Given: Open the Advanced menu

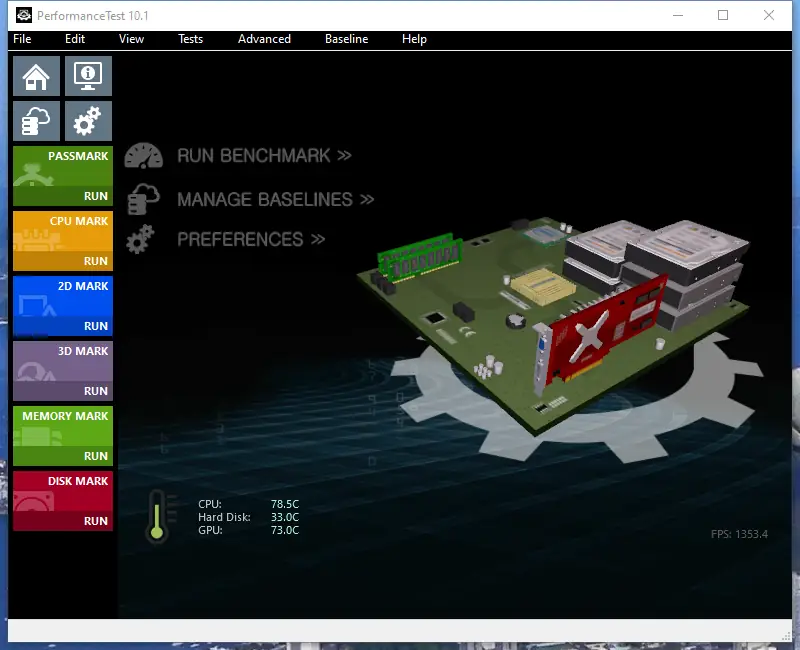Looking at the screenshot, I should (x=264, y=39).
